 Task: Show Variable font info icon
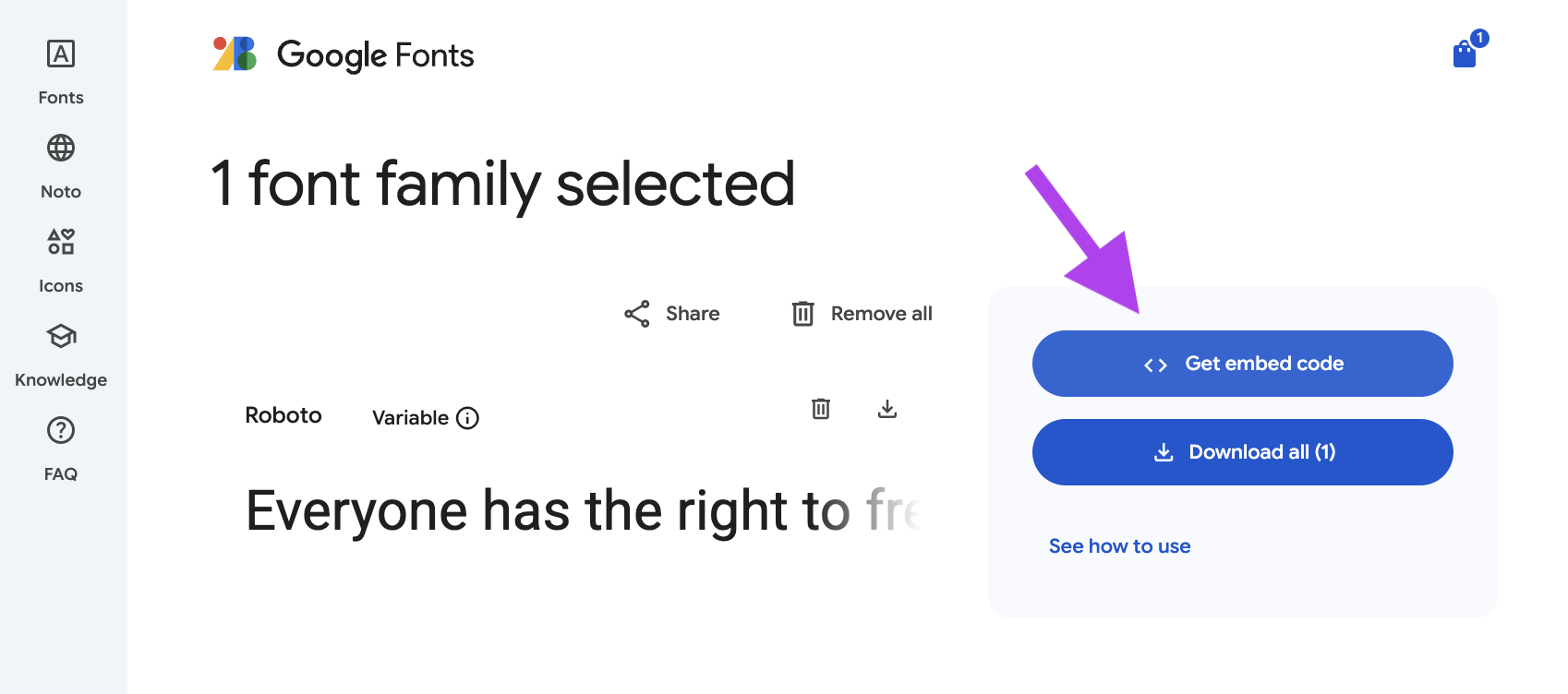point(468,418)
